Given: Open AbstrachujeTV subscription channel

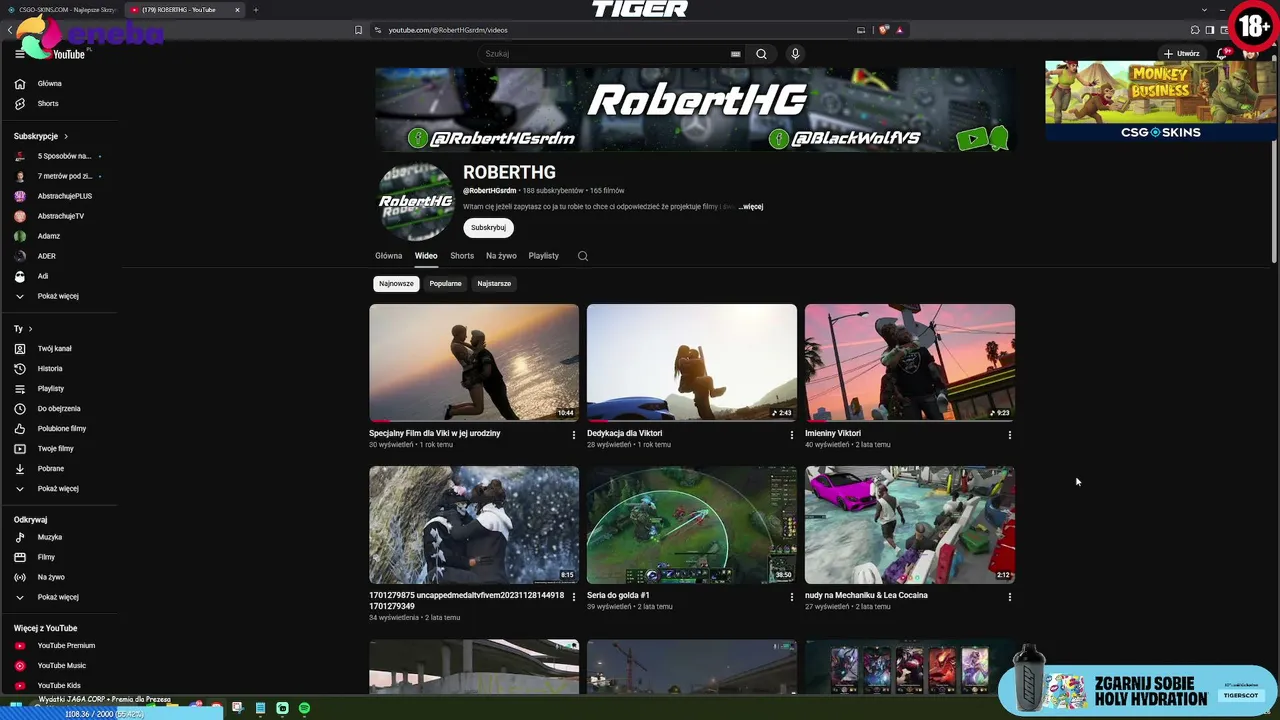Looking at the screenshot, I should (x=59, y=216).
